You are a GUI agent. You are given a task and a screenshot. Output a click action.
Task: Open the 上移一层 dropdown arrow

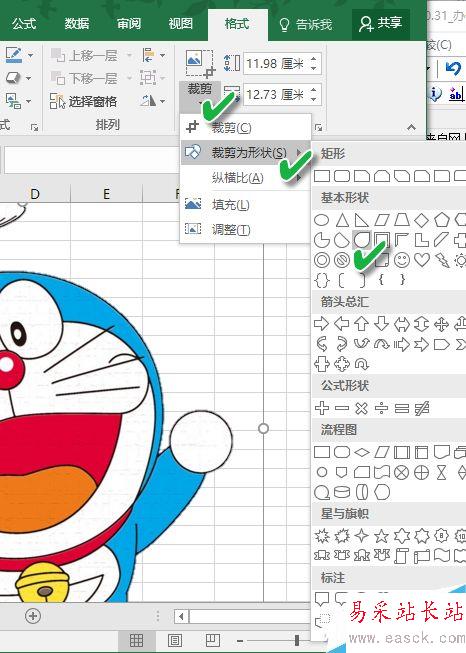(x=129, y=55)
